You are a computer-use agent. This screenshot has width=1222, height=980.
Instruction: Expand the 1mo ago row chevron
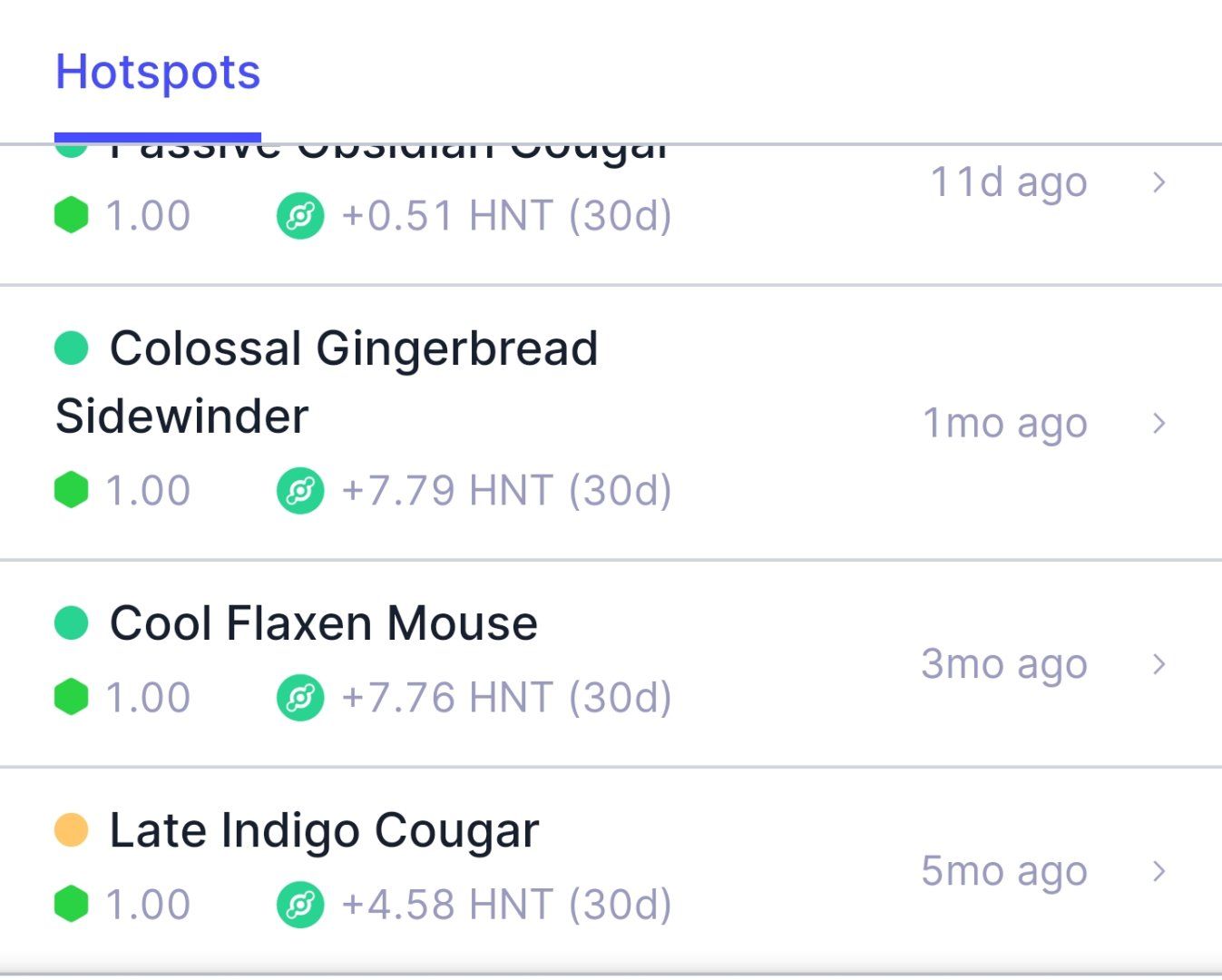click(x=1158, y=423)
